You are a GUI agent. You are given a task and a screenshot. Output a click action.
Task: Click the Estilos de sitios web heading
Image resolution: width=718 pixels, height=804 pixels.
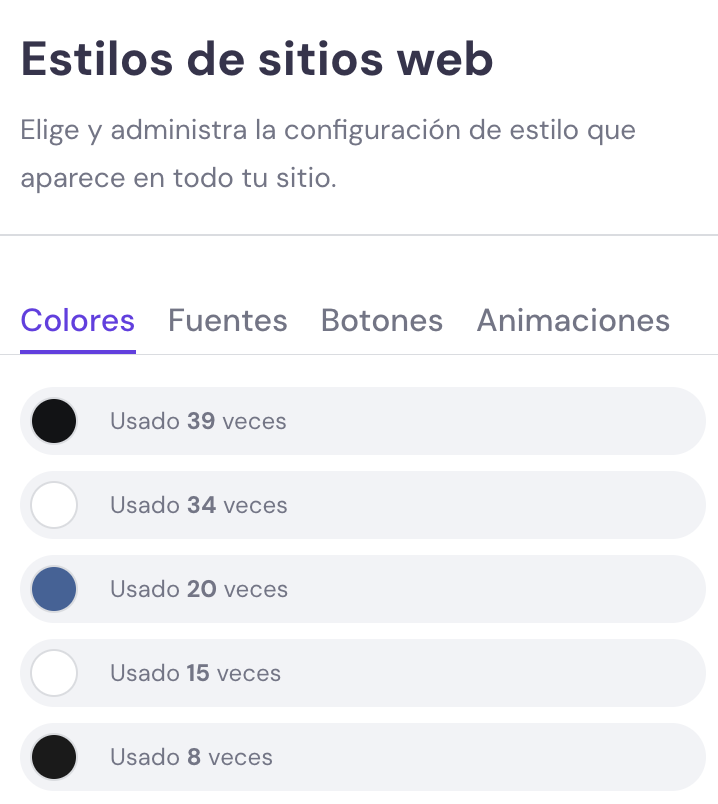(x=256, y=58)
